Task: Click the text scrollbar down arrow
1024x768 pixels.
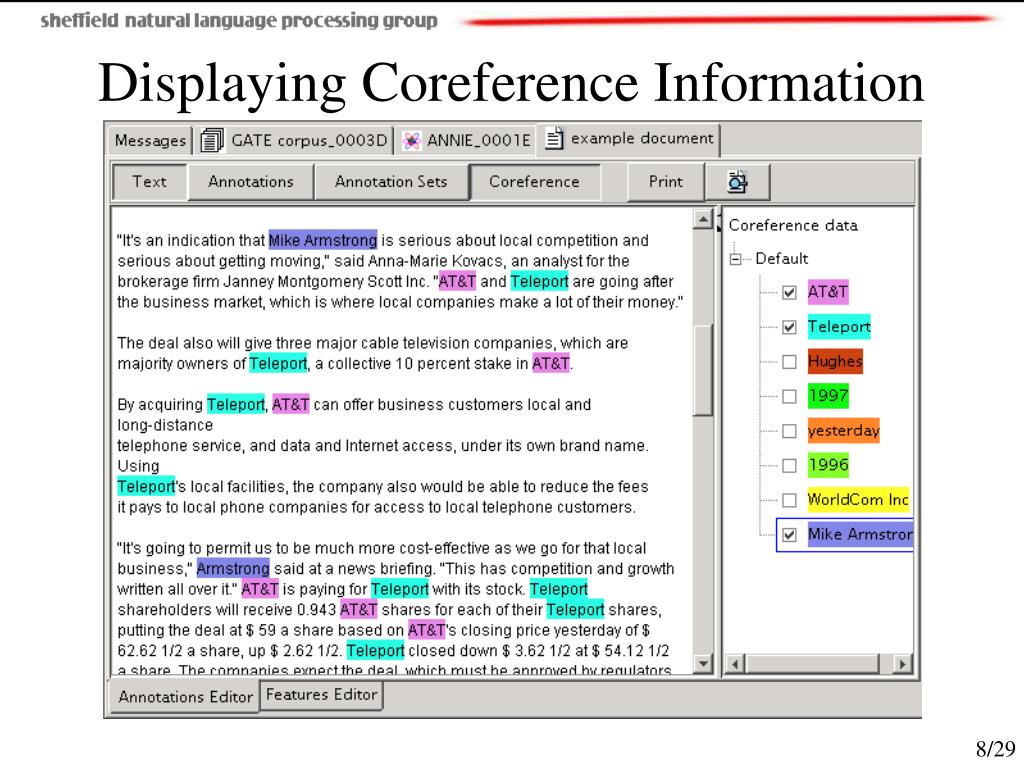Action: coord(703,663)
